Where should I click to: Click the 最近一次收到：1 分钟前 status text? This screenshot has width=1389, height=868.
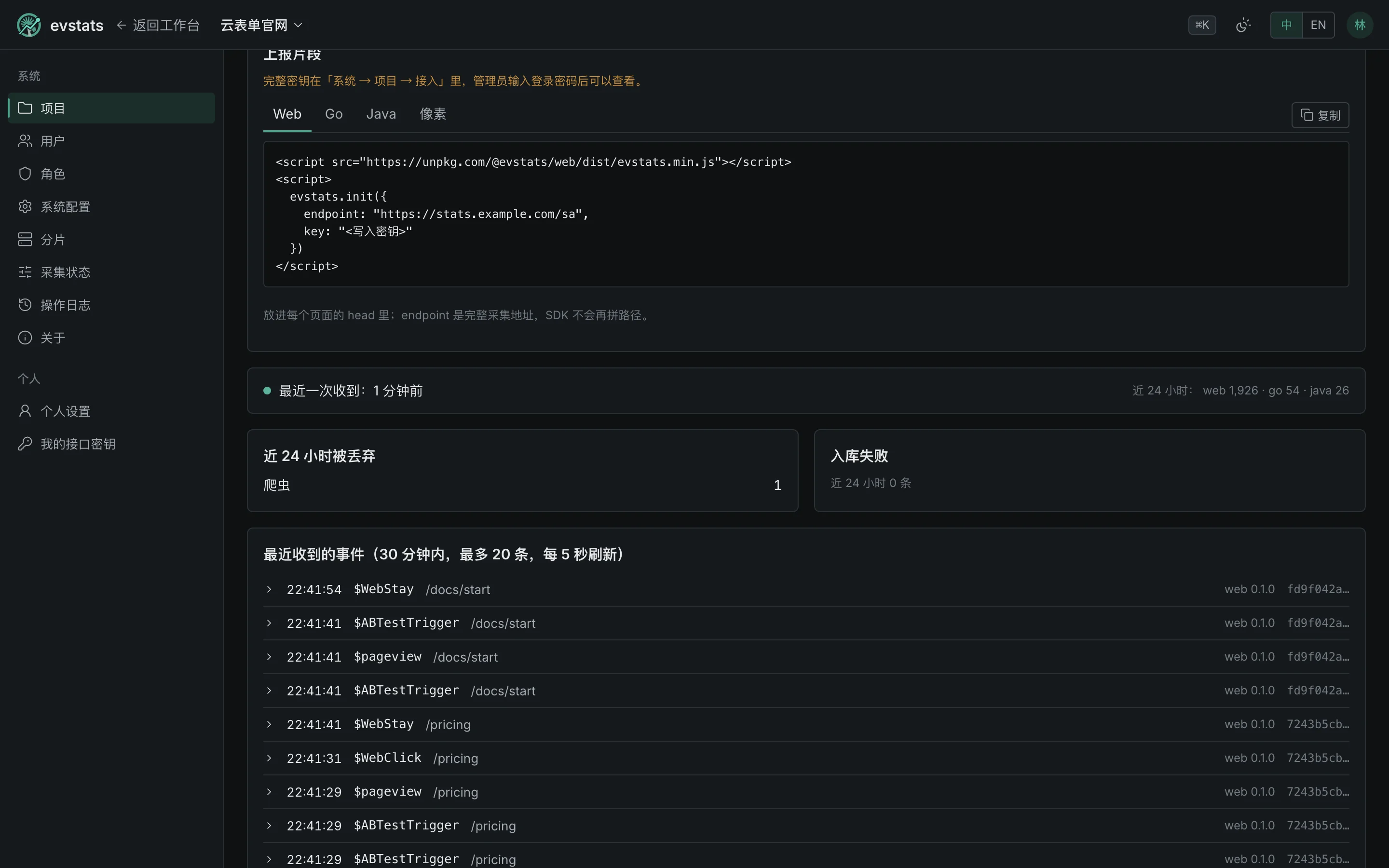[351, 391]
